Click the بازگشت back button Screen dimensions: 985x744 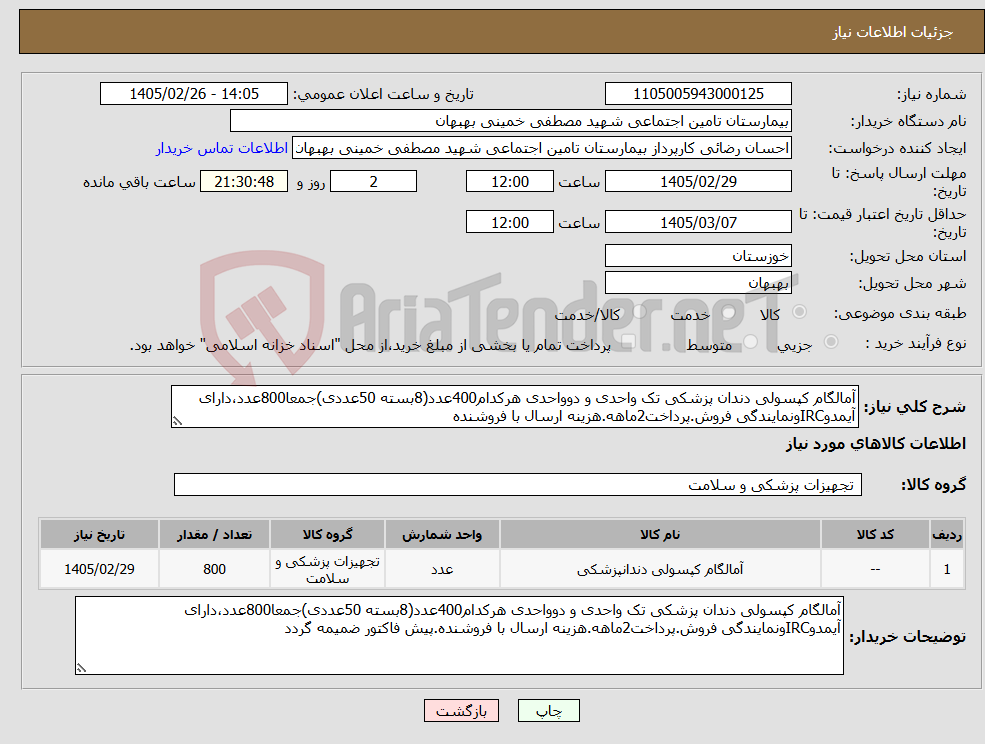pos(461,711)
